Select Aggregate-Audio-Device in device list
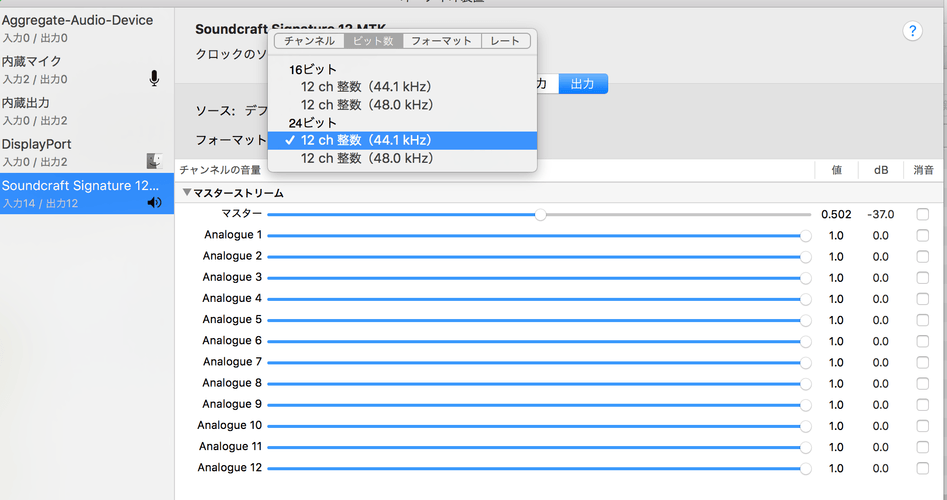The image size is (947, 500). (87, 28)
